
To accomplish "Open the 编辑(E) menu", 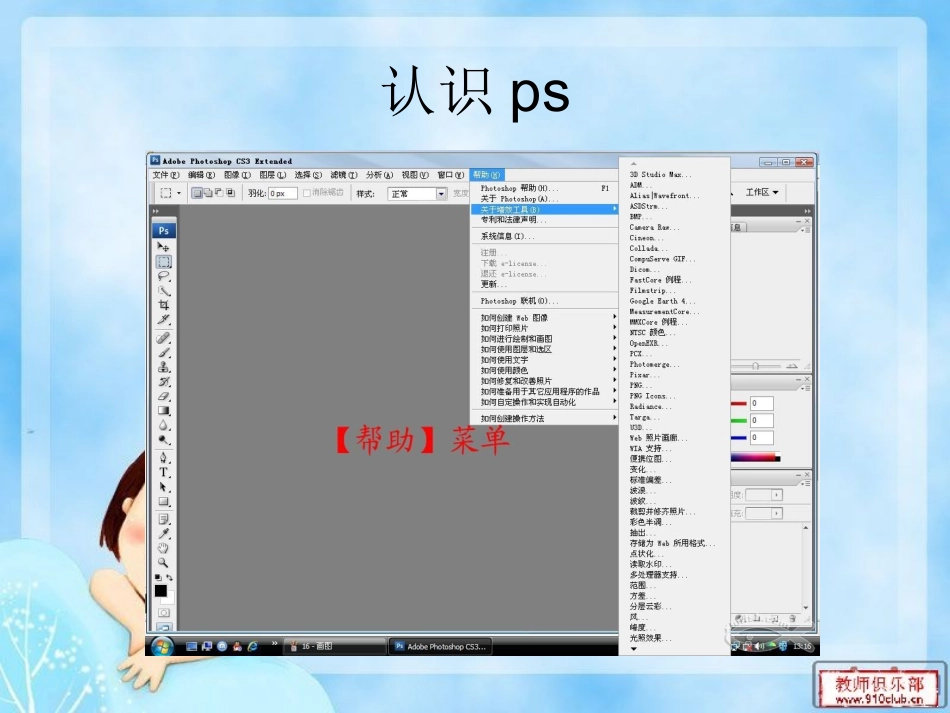I will tap(201, 175).
